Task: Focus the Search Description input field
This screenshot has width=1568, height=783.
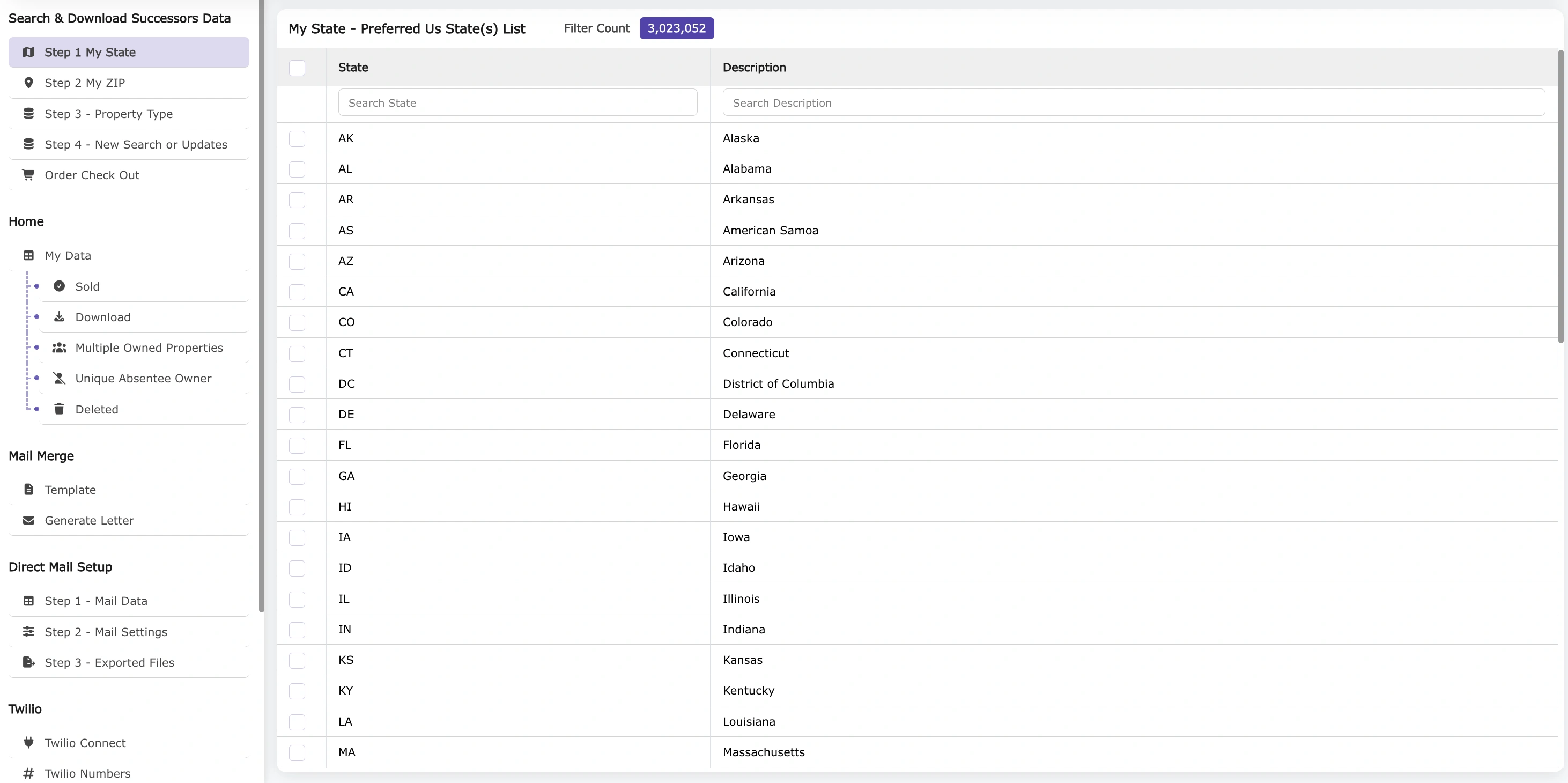Action: [1133, 103]
